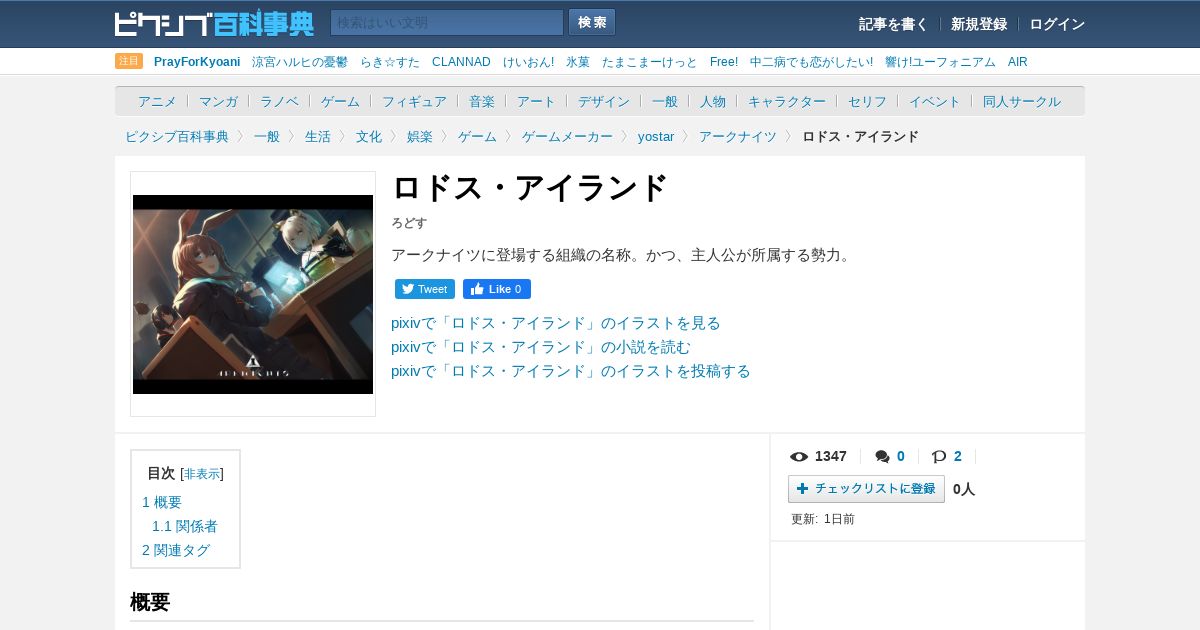This screenshot has width=1200, height=630.
Task: Select ラノベ category menu item
Action: (279, 101)
